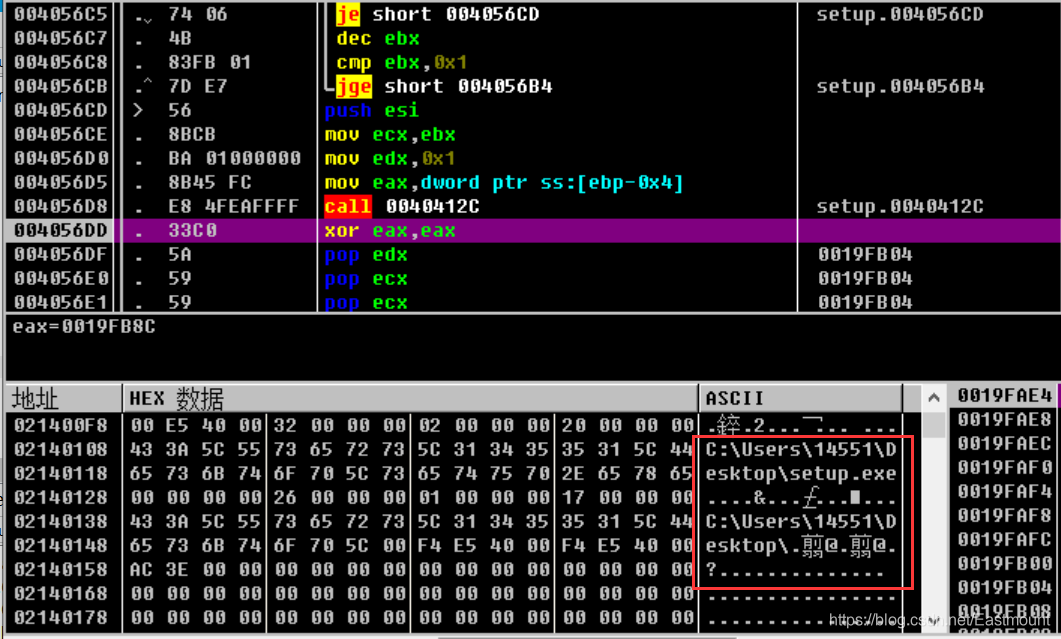
Task: Click ASCII text C:\Users\14551\D in row 02140108
Action: (801, 449)
